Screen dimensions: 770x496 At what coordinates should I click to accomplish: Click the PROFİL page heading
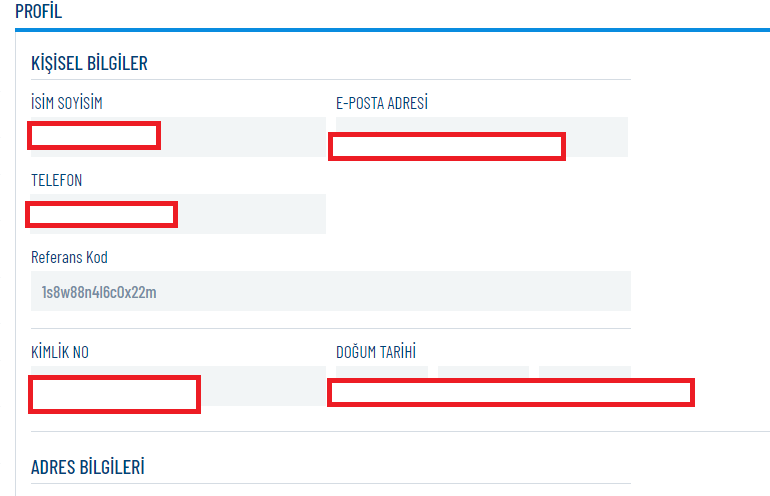click(x=39, y=11)
